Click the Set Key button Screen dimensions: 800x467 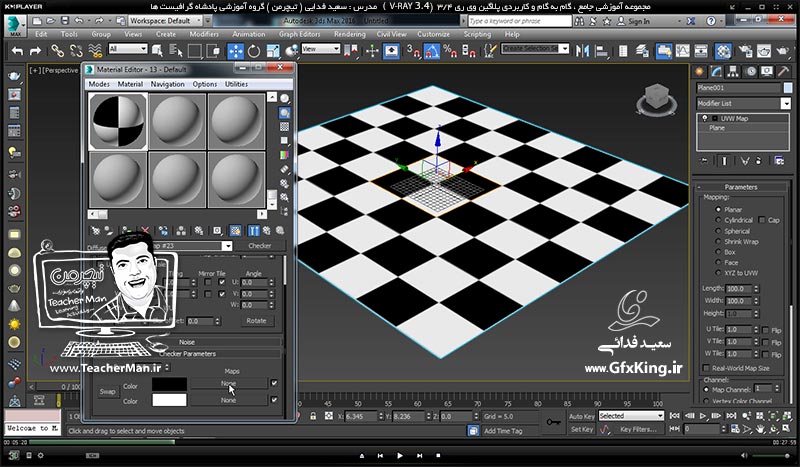[582, 430]
